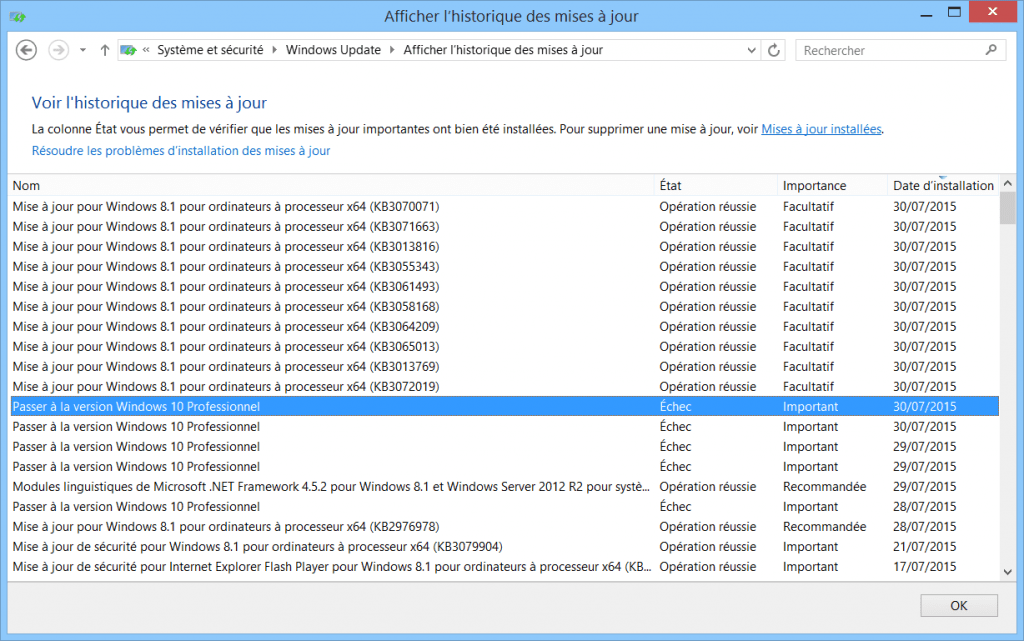The width and height of the screenshot is (1024, 641).
Task: Select Windows 10 Professionnel row dated 28/07/2015
Action: click(504, 507)
